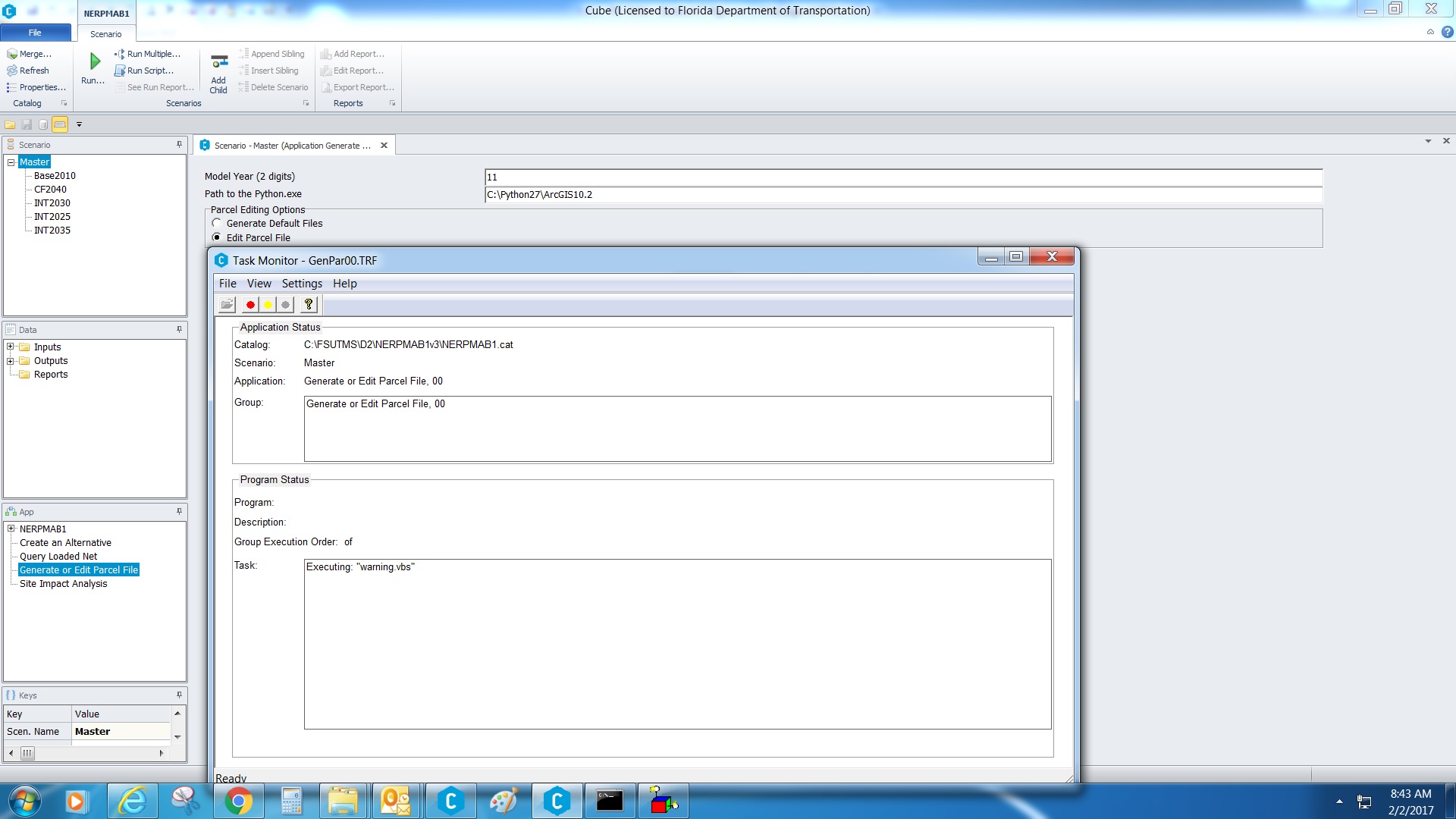This screenshot has width=1456, height=819.
Task: Select Site Impact Analysis application
Action: tap(63, 584)
